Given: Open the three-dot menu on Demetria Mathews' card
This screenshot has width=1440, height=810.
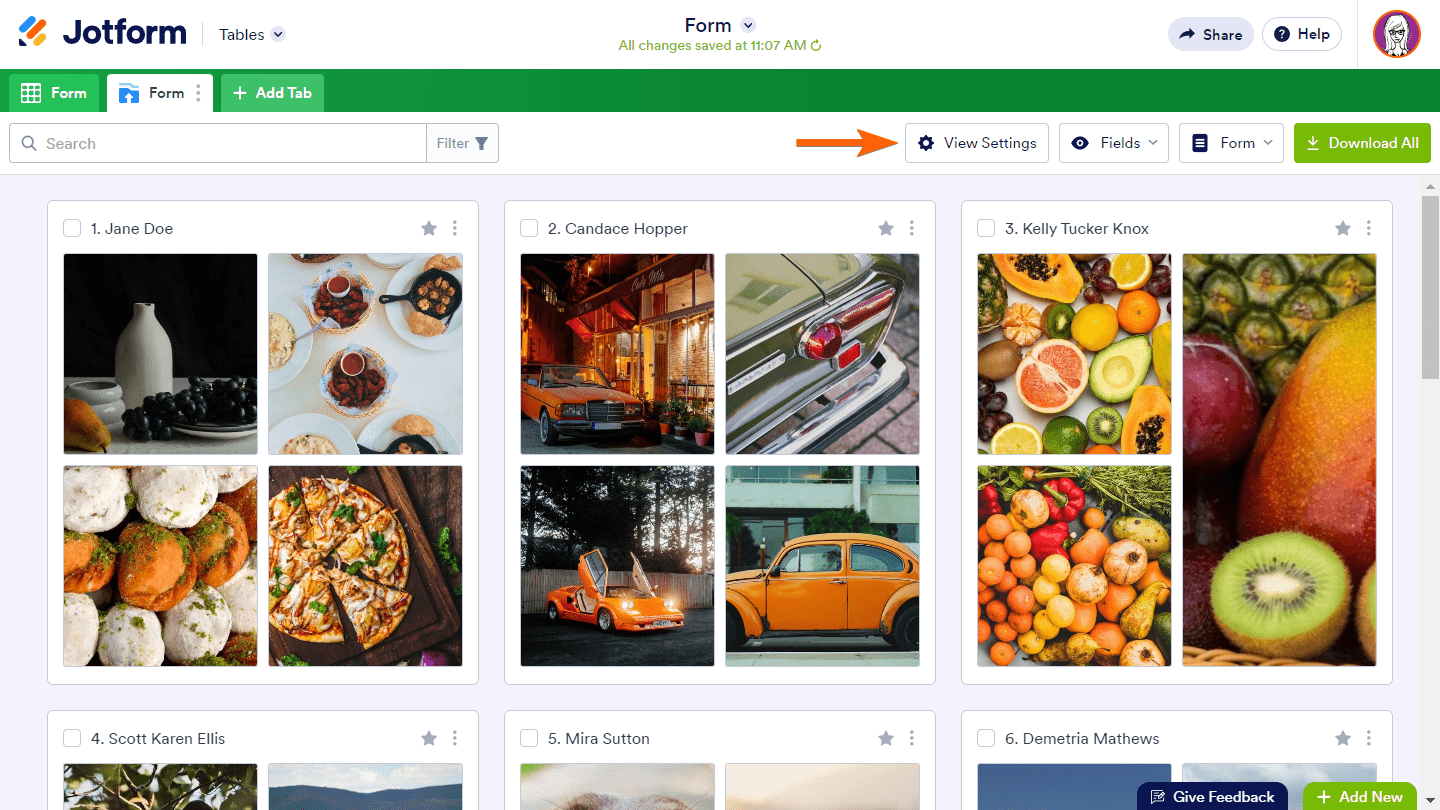Looking at the screenshot, I should click(x=1368, y=738).
